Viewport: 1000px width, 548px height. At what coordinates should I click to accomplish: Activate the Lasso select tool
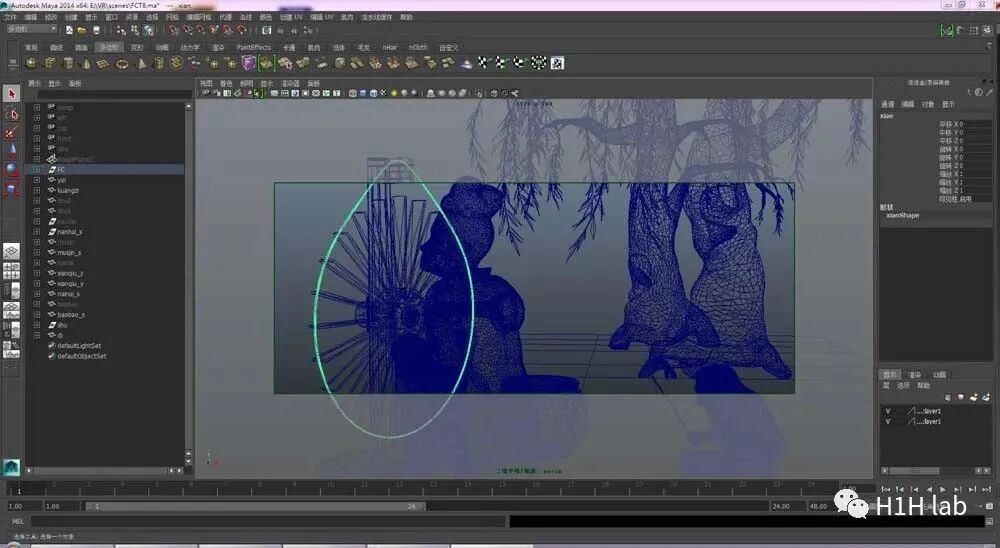click(11, 114)
